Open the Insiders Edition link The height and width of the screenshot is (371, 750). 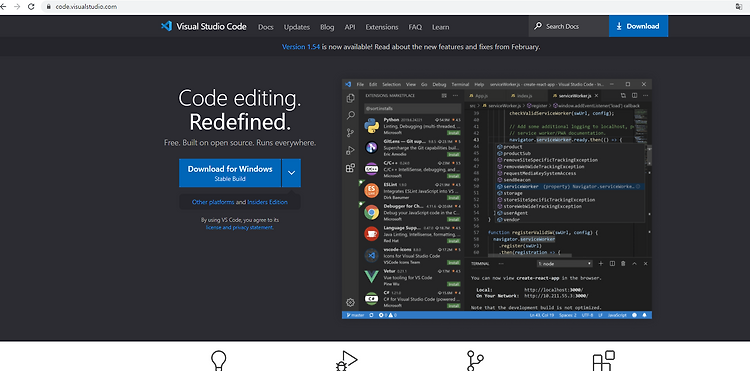267,202
